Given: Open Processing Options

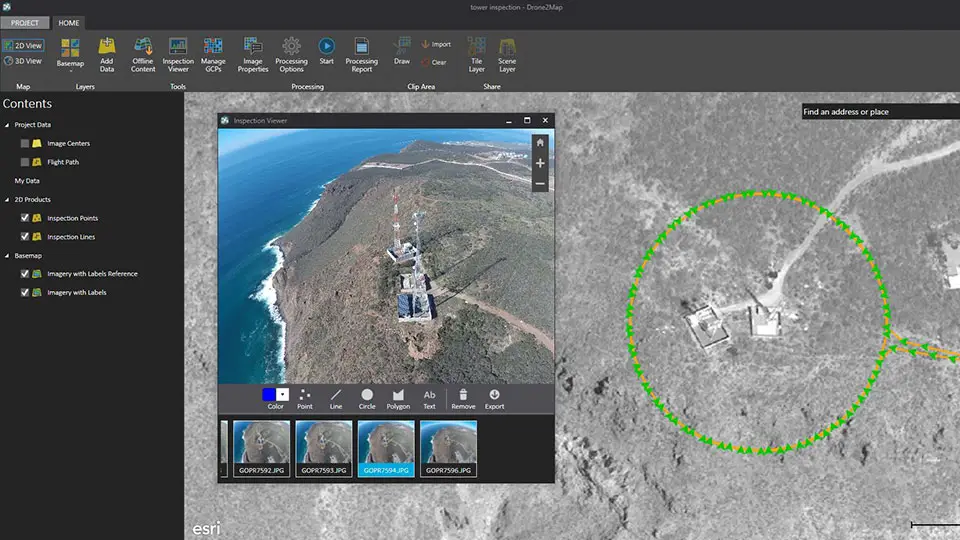Looking at the screenshot, I should [x=291, y=54].
